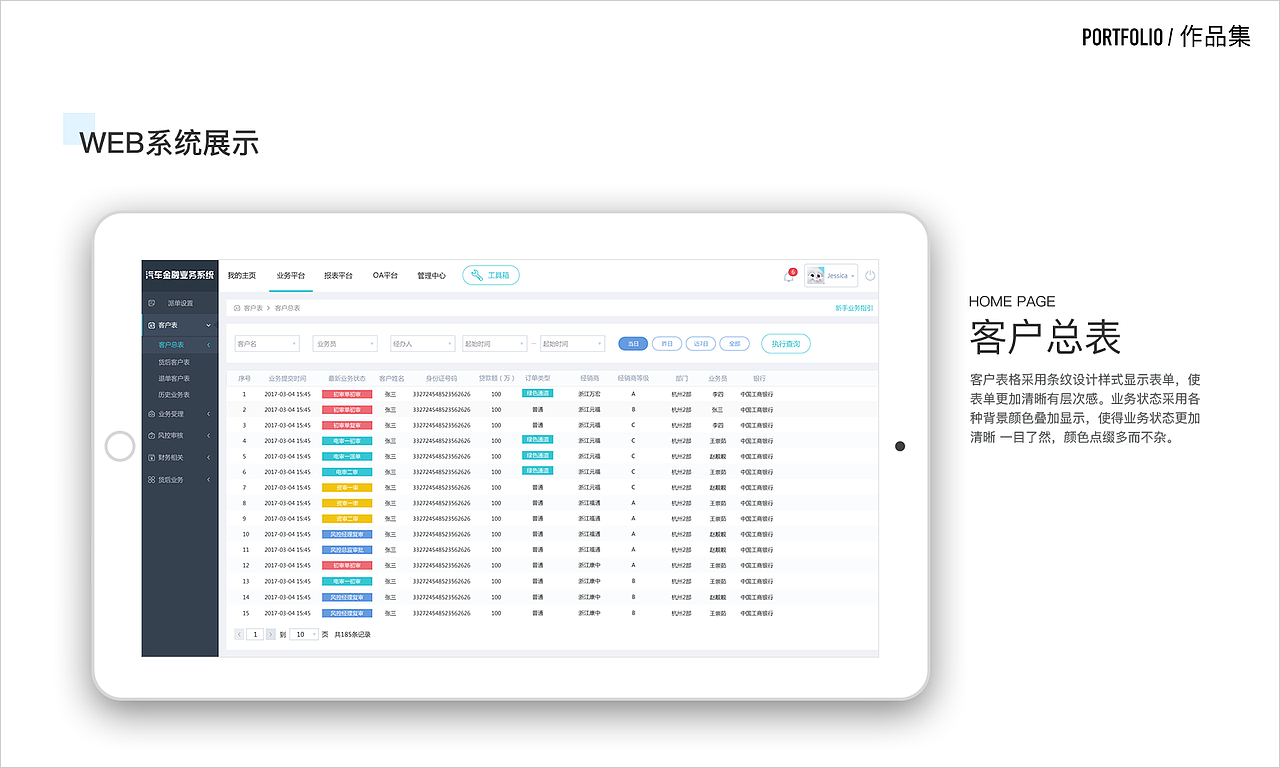Expand the 风控审核 sidebar group
1280x768 pixels.
[208, 435]
